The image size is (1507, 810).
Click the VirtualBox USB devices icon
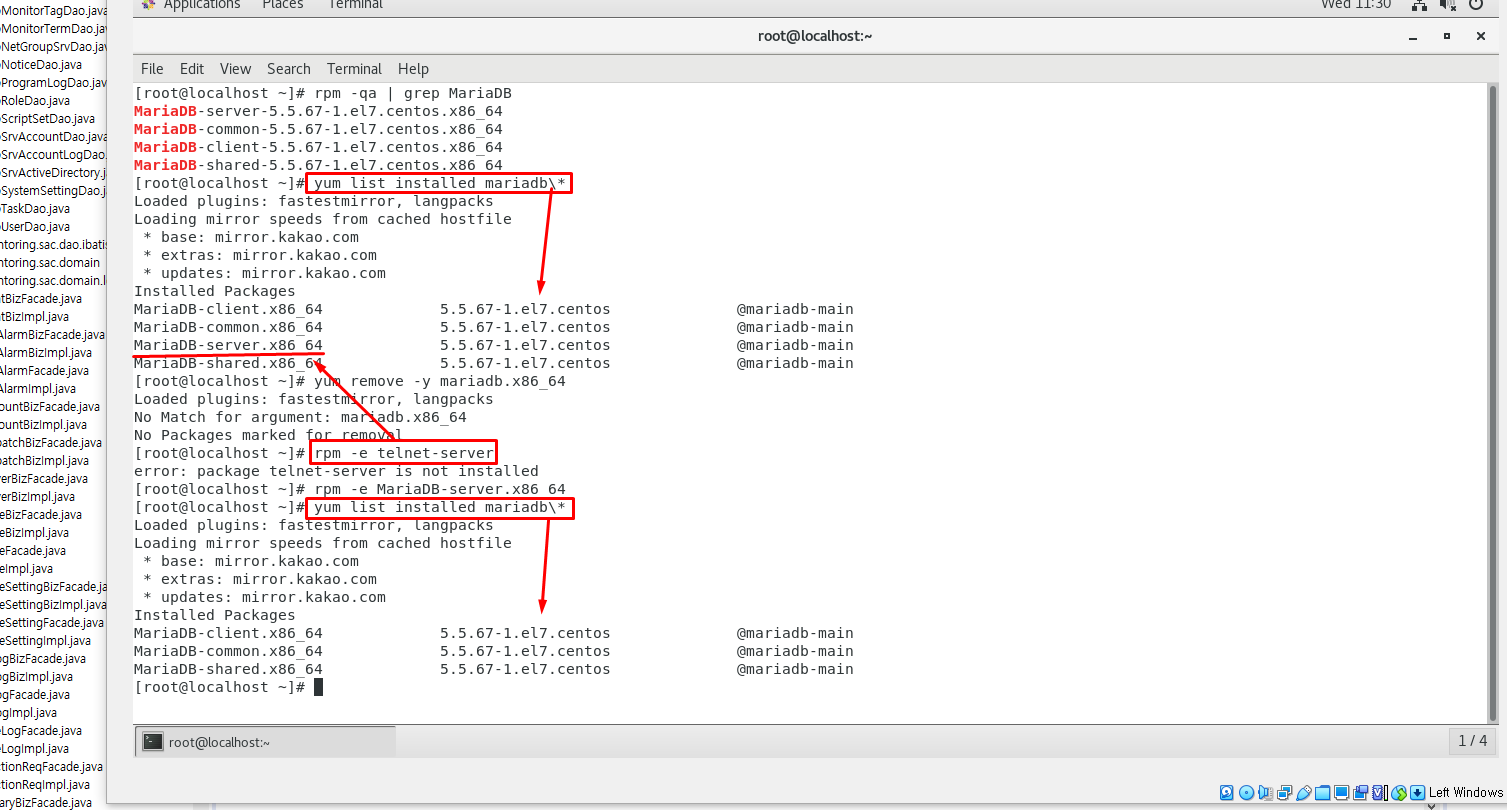pos(1303,793)
